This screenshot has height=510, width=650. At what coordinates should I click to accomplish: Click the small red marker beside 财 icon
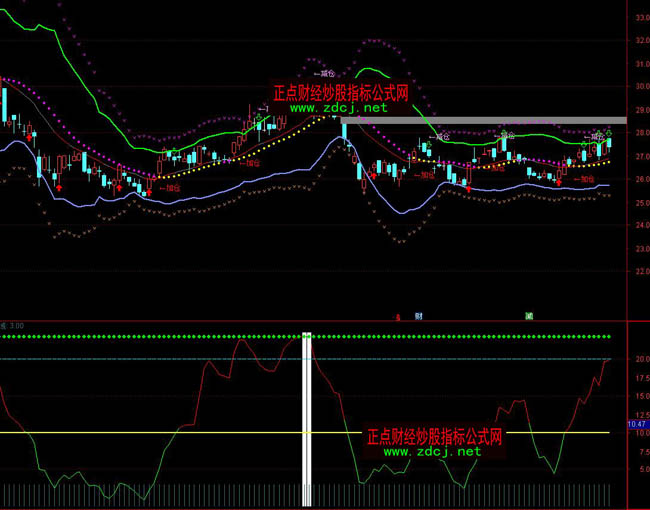coord(399,317)
